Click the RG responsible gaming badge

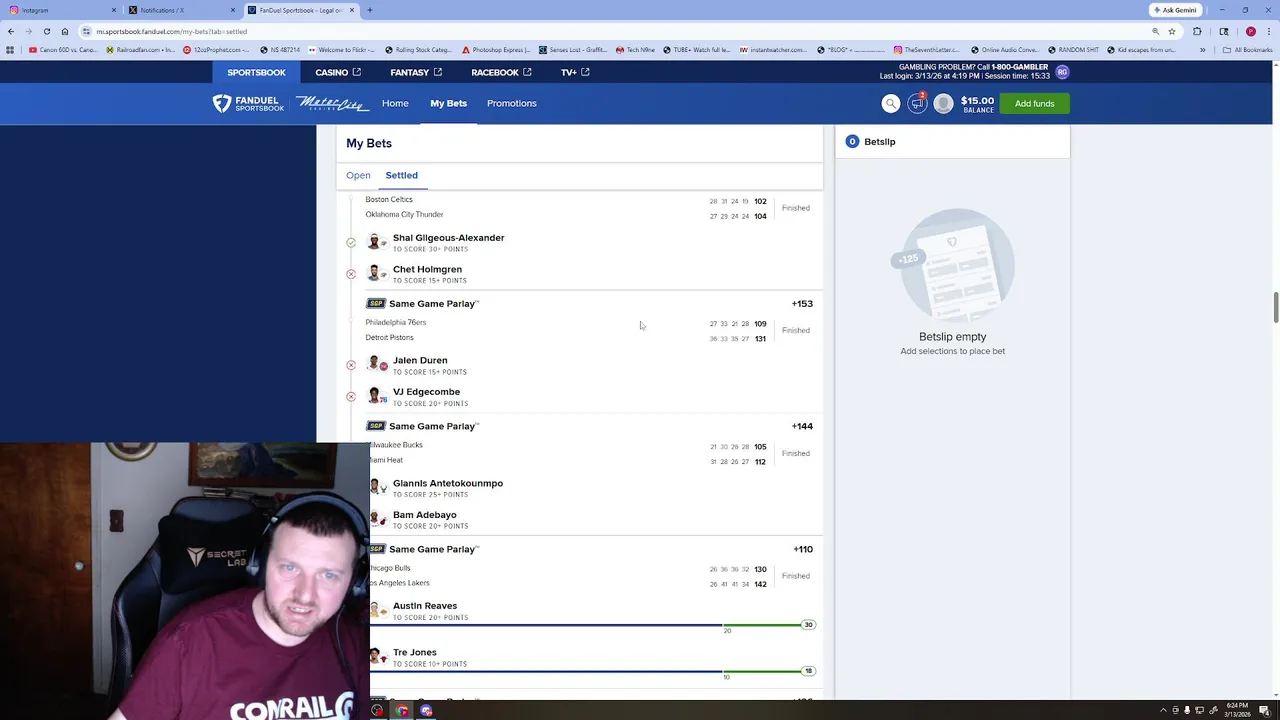point(1062,72)
